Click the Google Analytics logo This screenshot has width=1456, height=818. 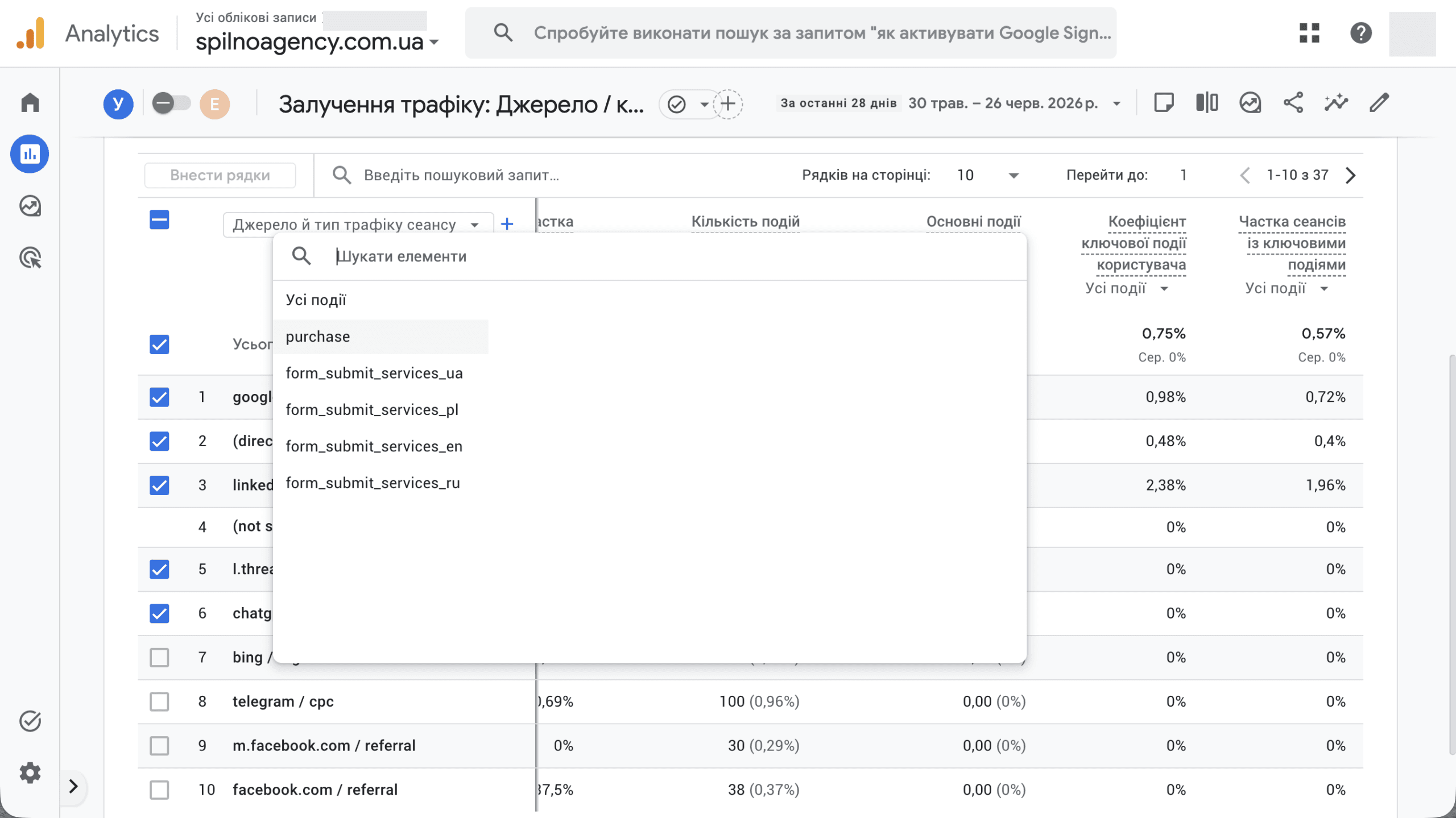click(31, 33)
